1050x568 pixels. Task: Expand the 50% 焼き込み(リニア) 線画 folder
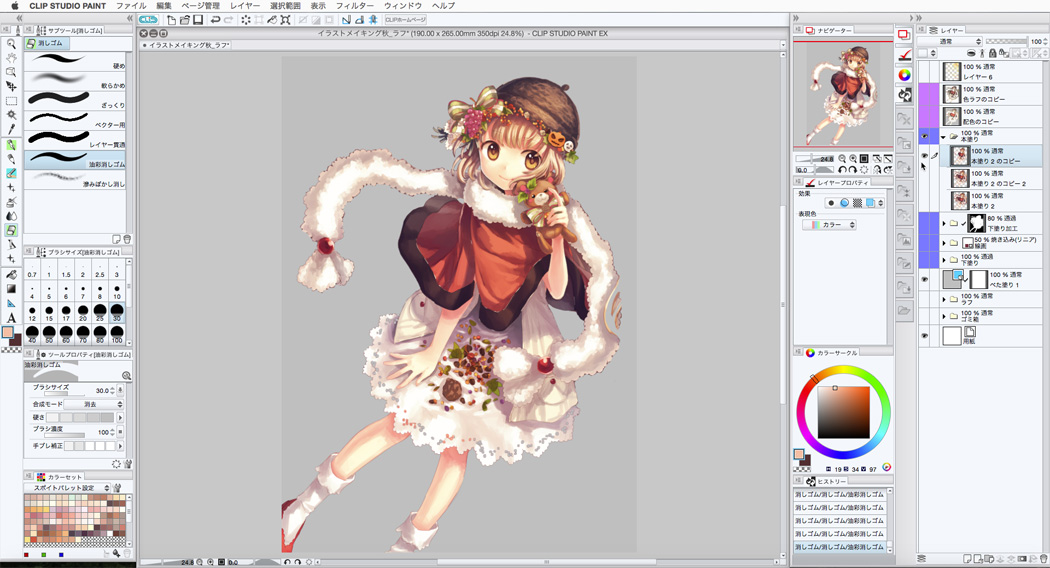[x=944, y=242]
